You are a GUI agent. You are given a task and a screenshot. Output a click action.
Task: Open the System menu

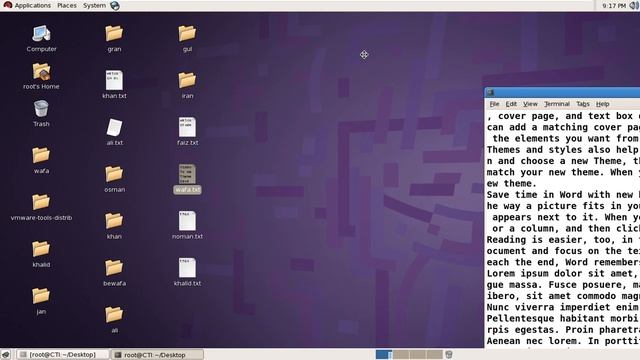94,6
